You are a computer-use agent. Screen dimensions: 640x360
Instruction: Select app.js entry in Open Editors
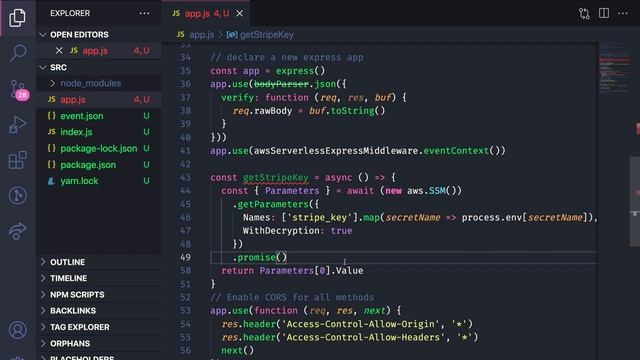[x=99, y=51]
